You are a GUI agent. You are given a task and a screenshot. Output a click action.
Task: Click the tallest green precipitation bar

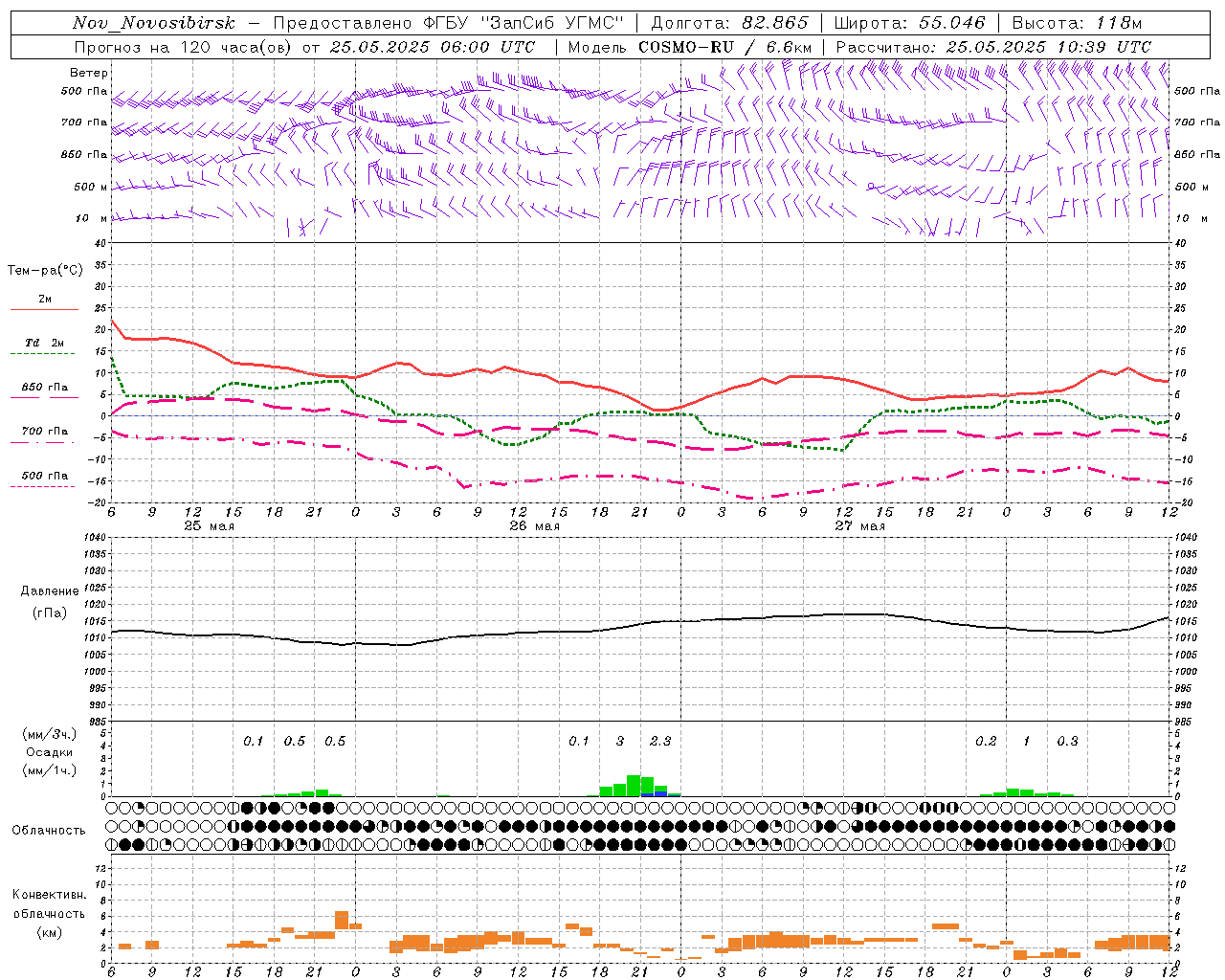(x=634, y=786)
